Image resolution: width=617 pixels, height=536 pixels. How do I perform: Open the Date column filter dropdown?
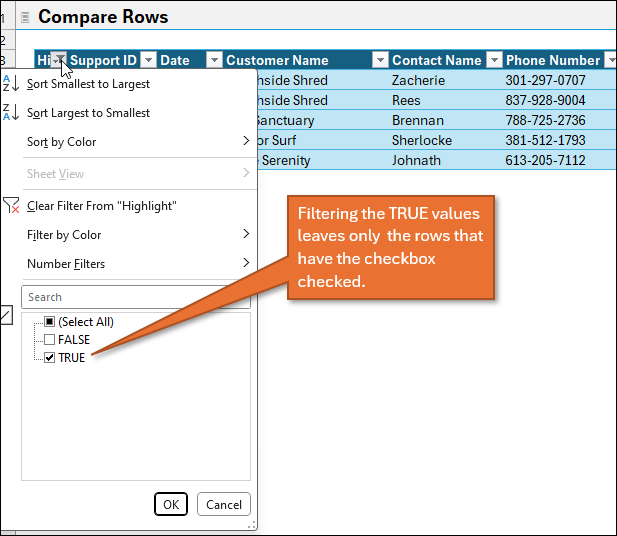tap(213, 60)
